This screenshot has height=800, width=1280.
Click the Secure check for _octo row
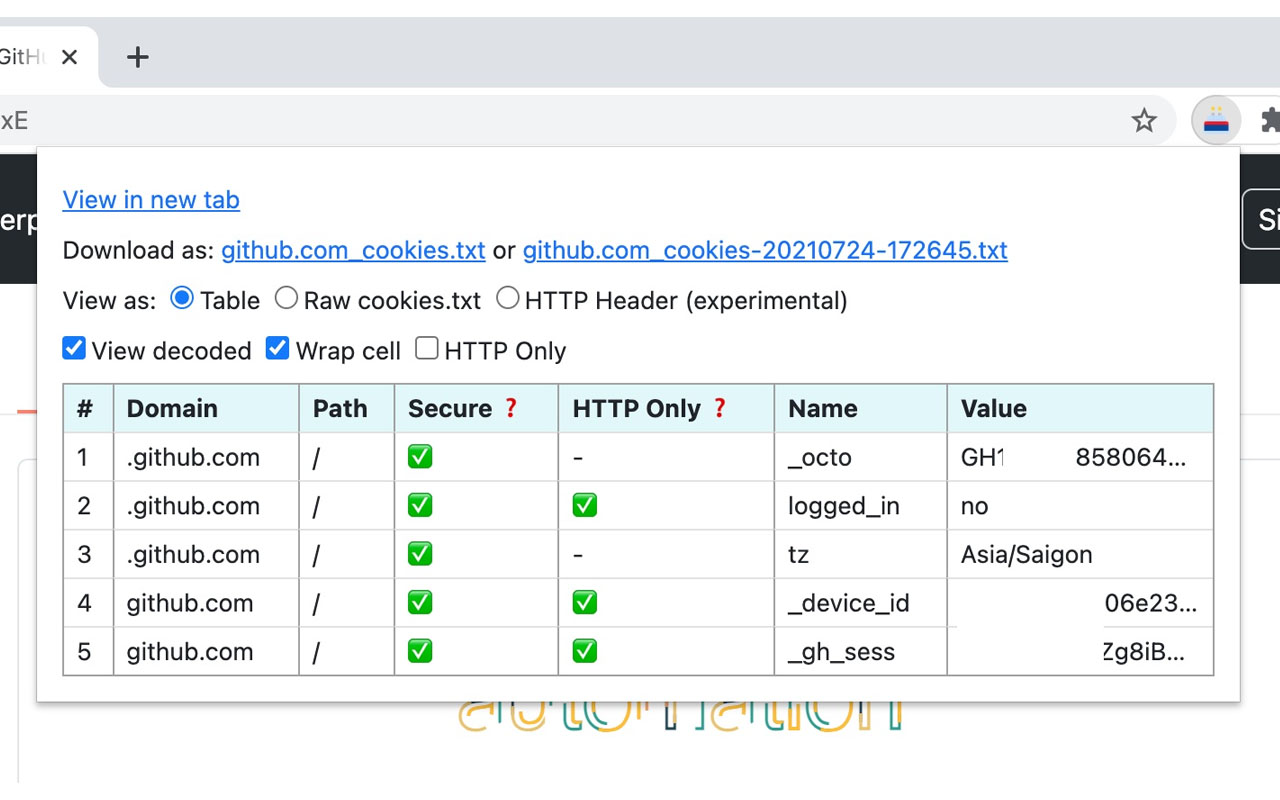tap(420, 457)
